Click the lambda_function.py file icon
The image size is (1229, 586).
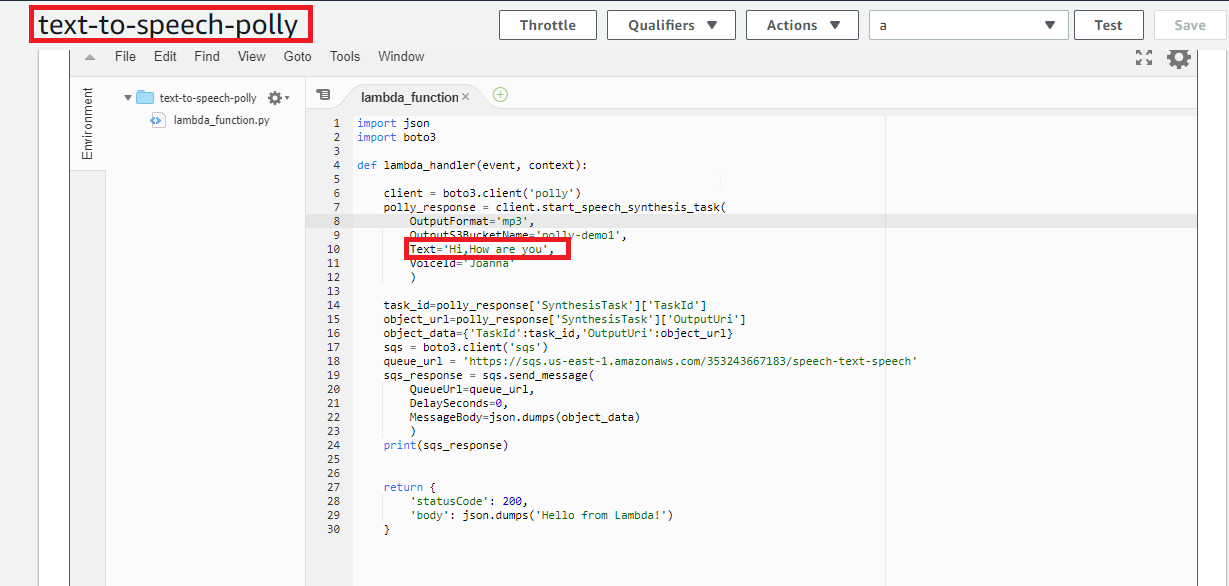157,120
